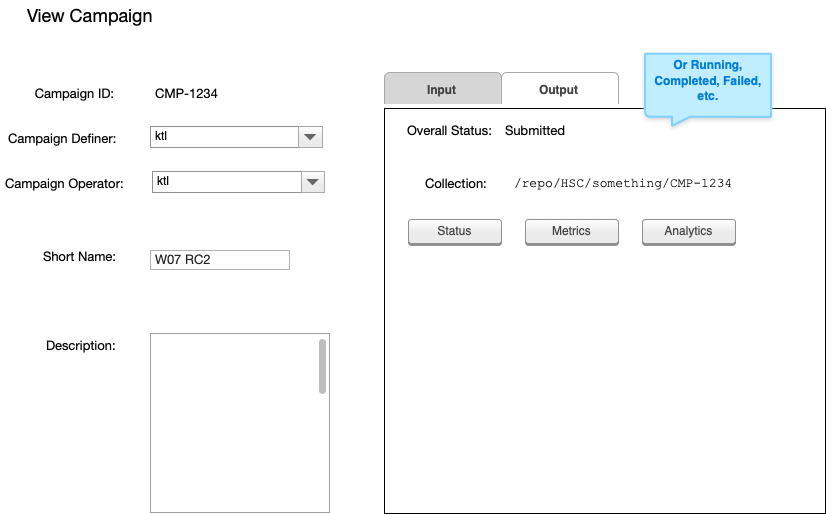
Task: Click the CMP-1234 campaign ID value
Action: tap(186, 94)
